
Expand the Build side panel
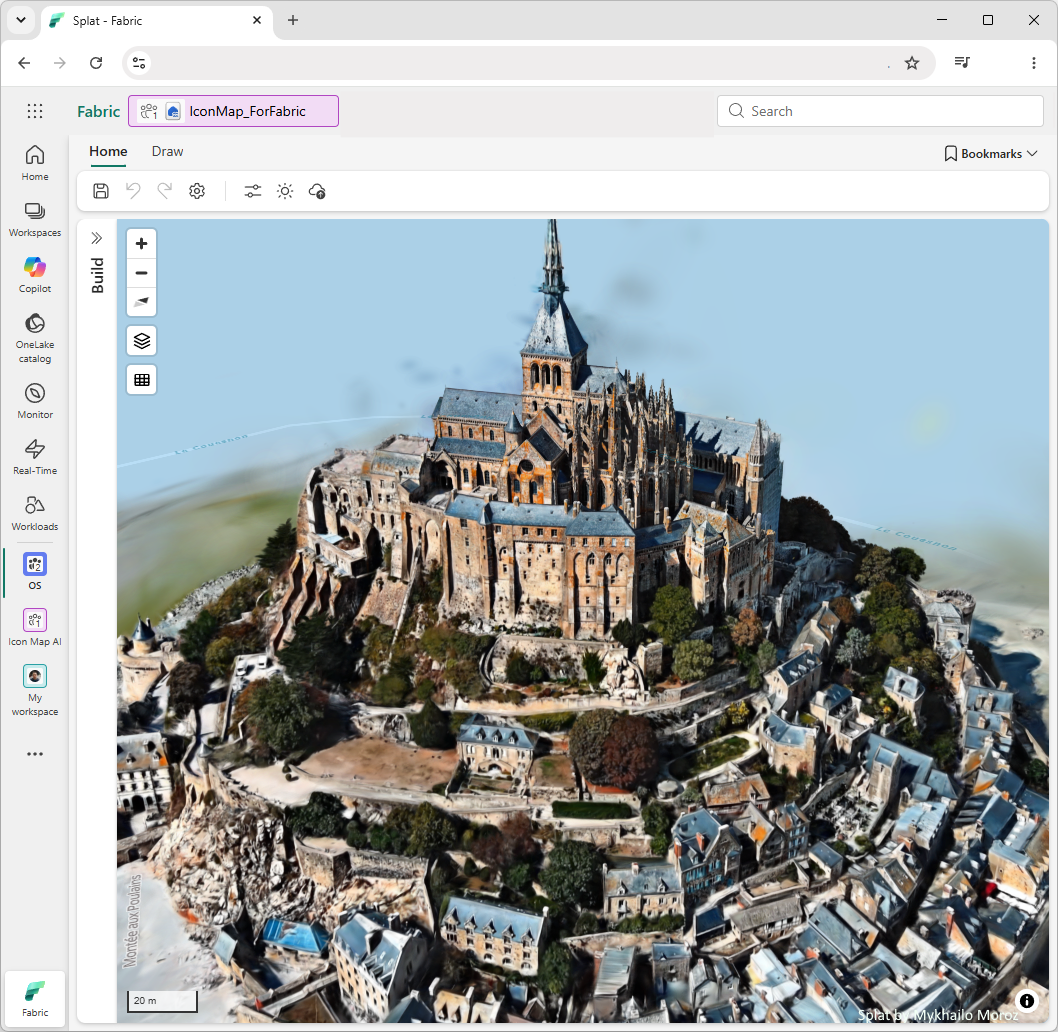96,238
